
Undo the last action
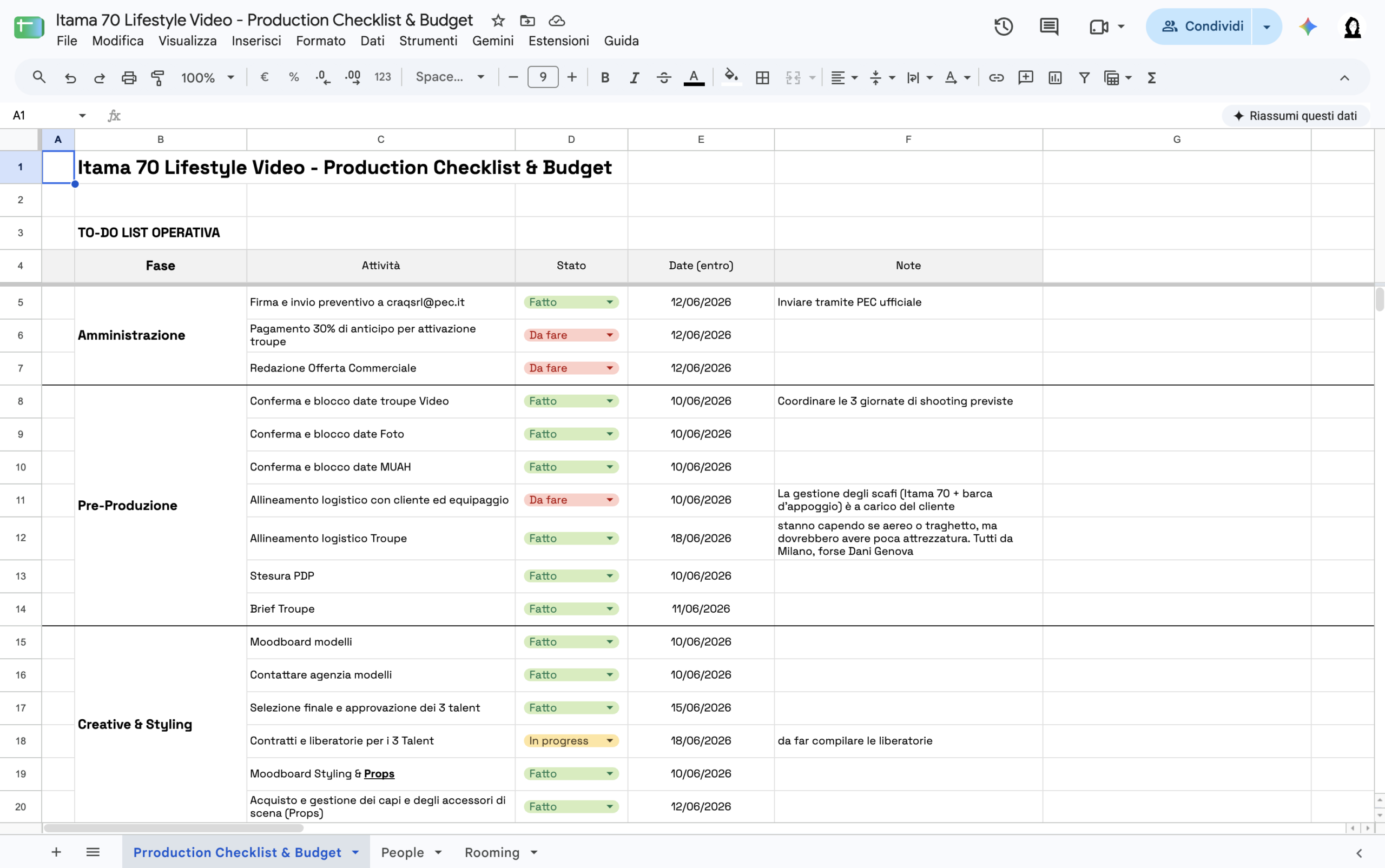click(70, 77)
